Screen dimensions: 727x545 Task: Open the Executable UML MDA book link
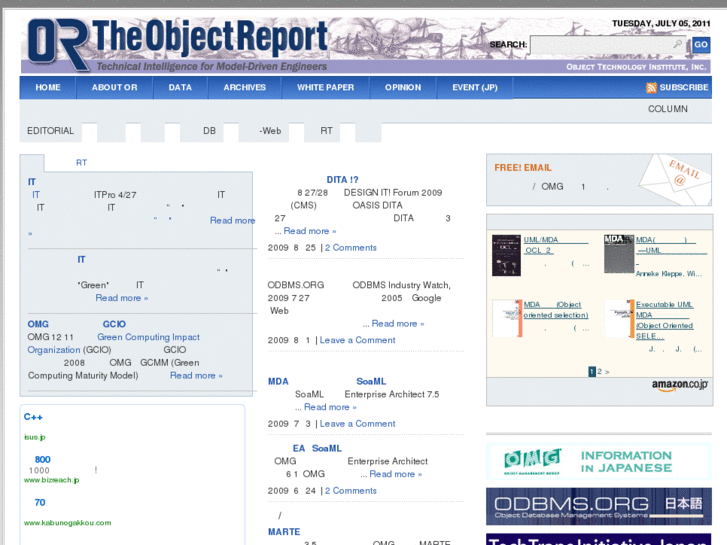[x=664, y=320]
